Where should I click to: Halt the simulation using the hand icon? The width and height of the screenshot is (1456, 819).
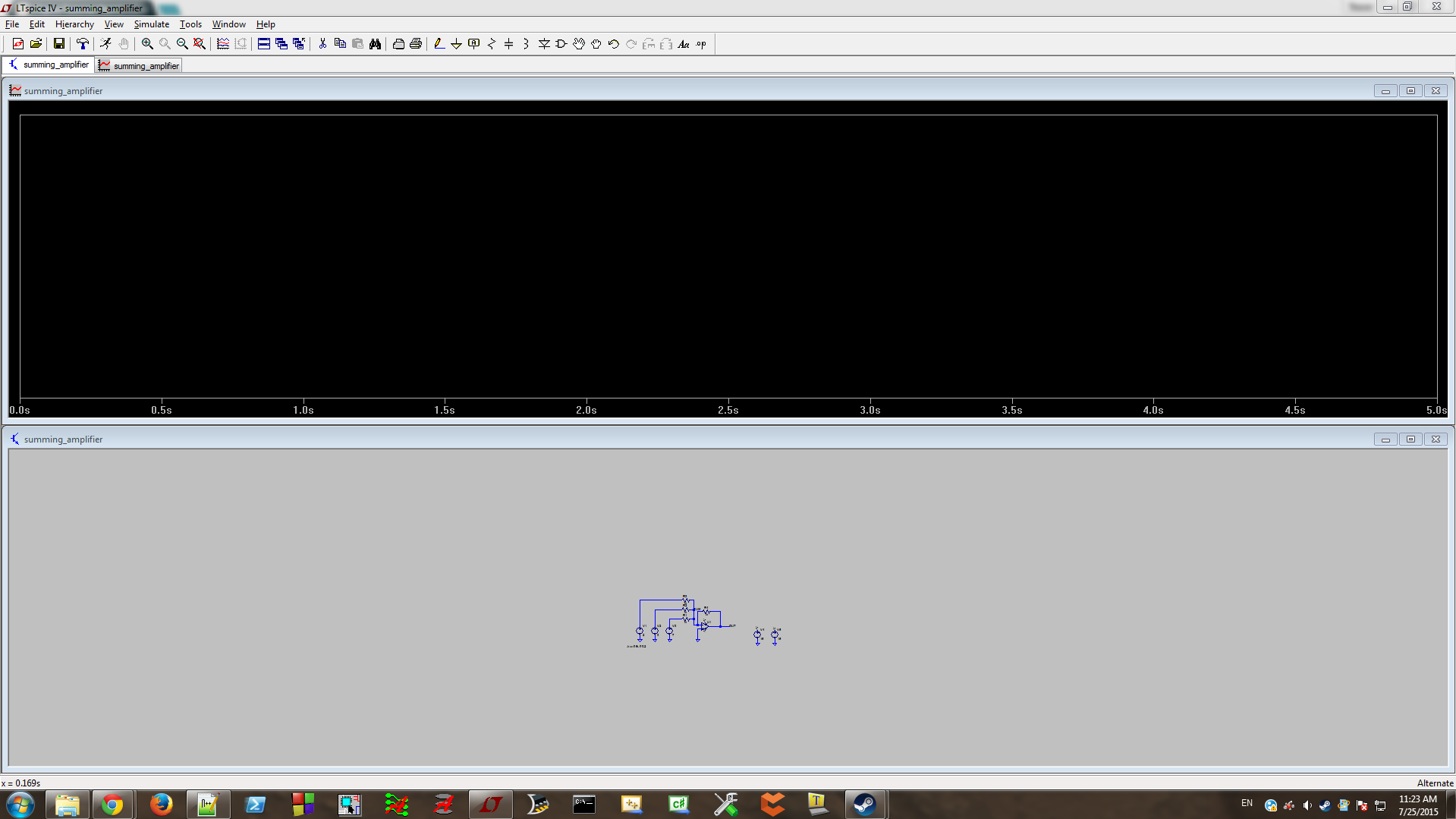point(124,43)
